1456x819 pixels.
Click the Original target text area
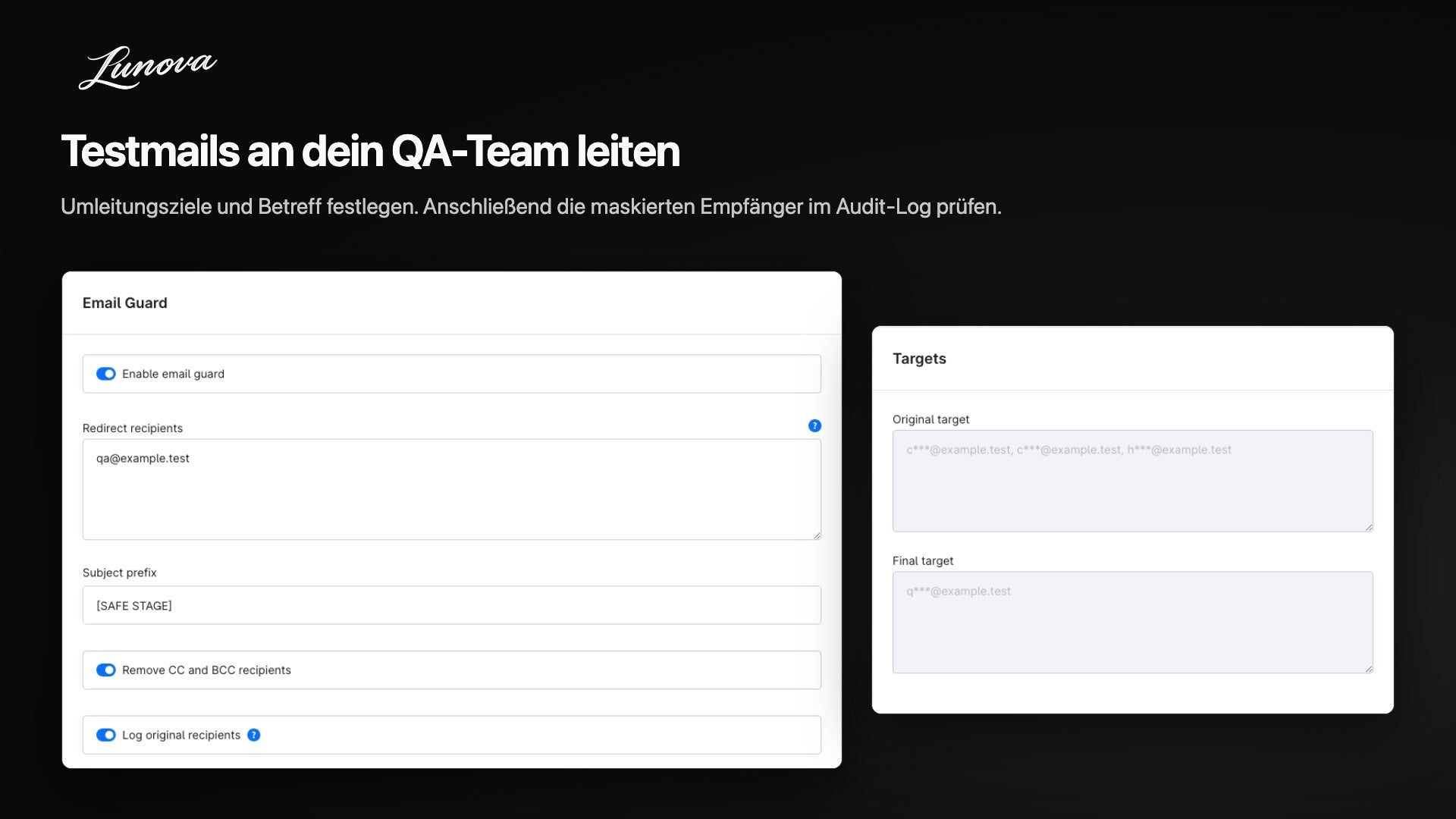1132,481
